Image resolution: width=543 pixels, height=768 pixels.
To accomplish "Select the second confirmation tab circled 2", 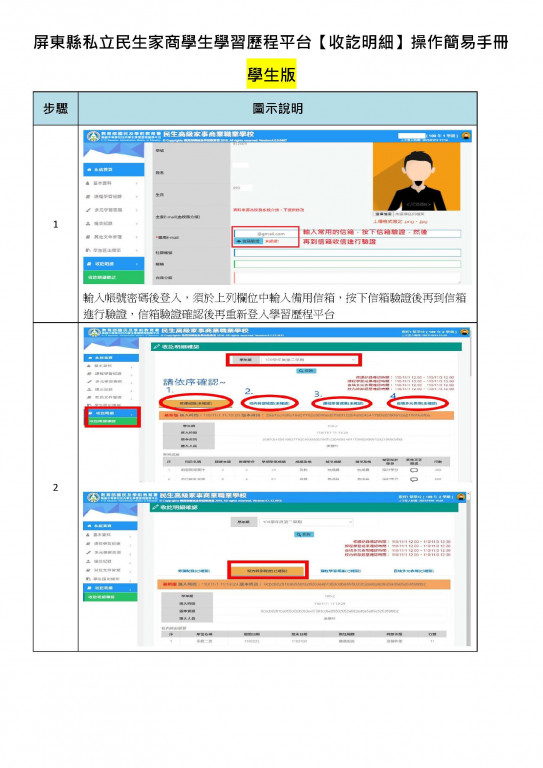I will 269,404.
